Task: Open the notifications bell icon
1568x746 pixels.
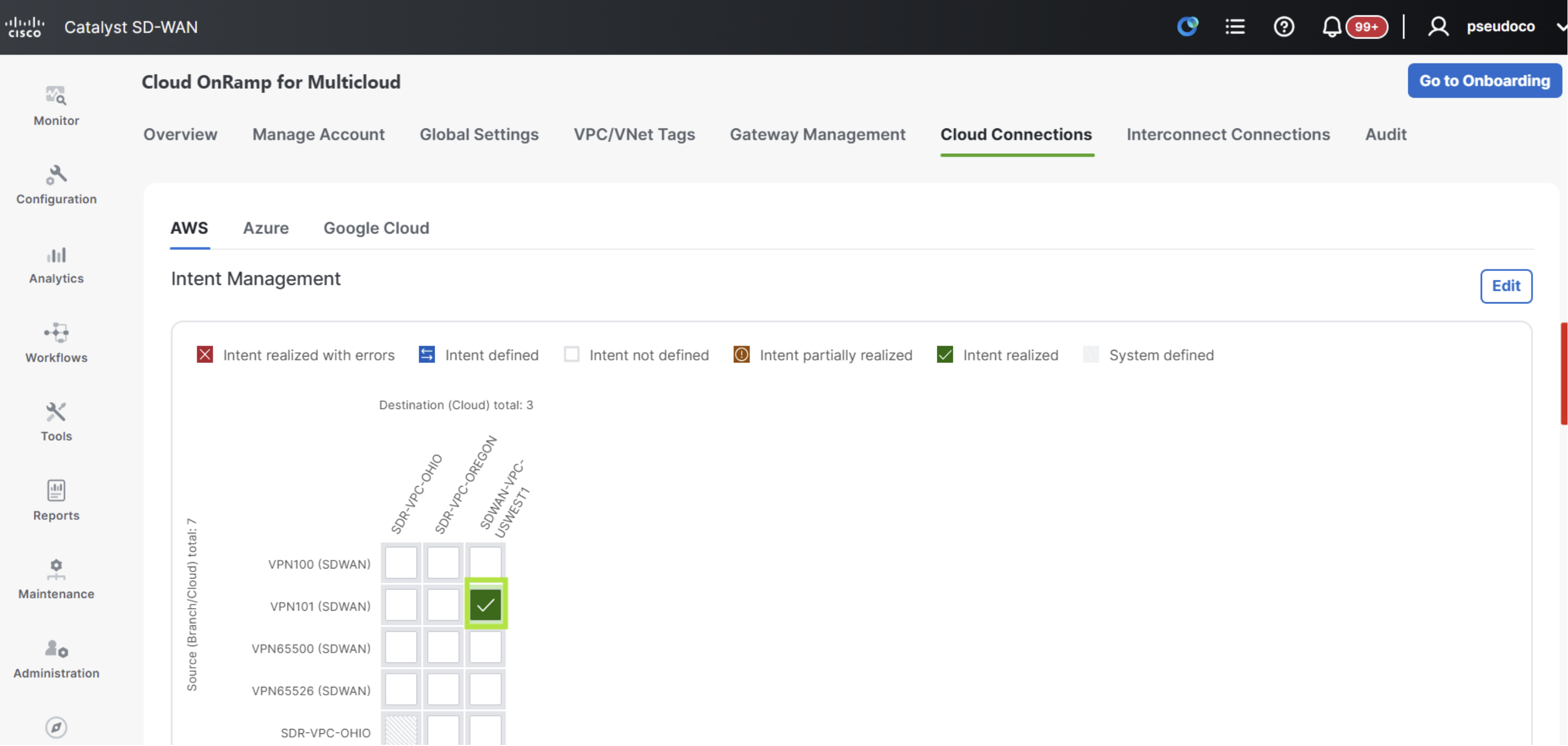Action: click(1331, 27)
